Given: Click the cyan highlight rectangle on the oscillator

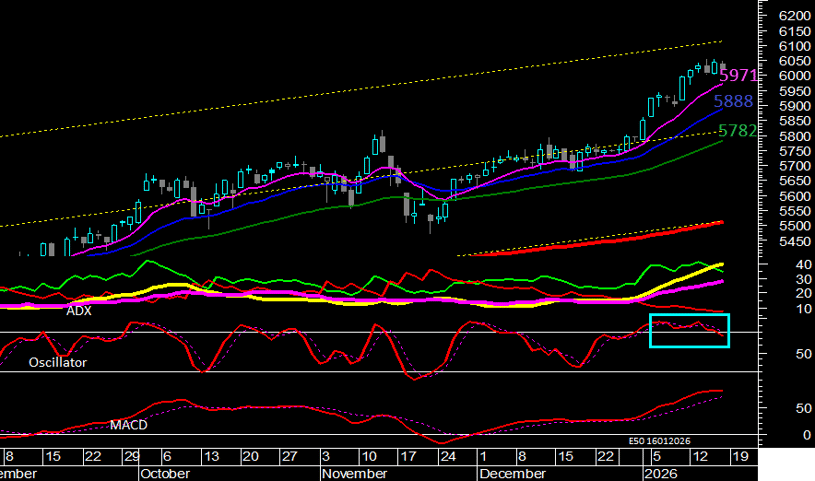Looking at the screenshot, I should point(689,330).
